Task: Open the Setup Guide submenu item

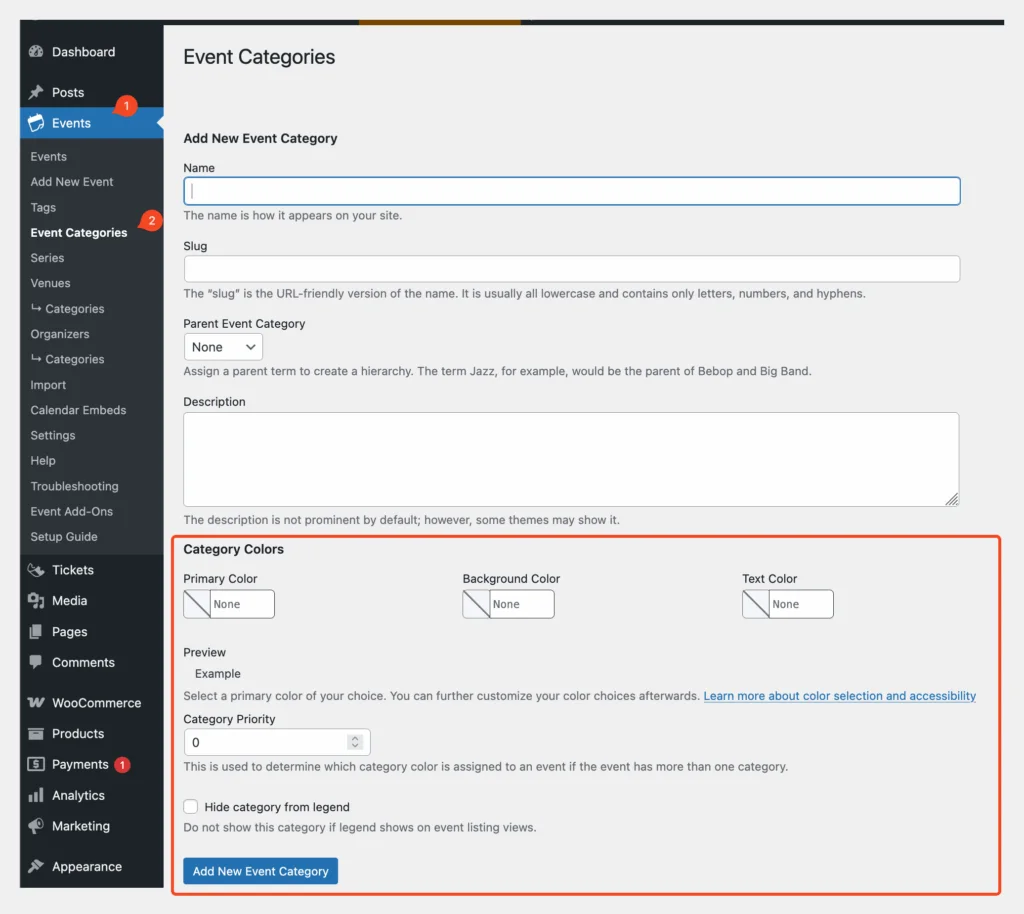Action: coord(64,537)
